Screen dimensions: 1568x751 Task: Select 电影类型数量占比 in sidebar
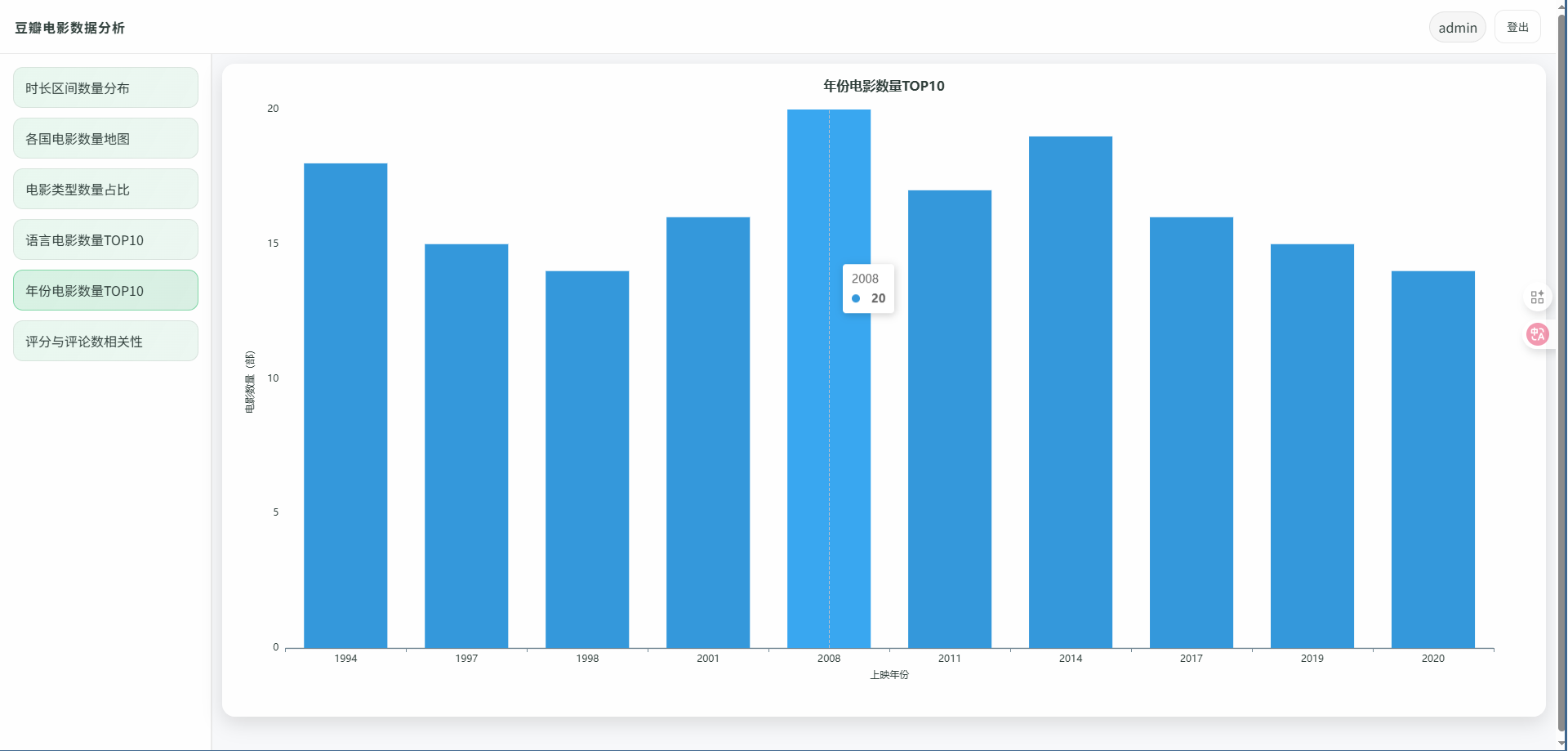coord(105,190)
